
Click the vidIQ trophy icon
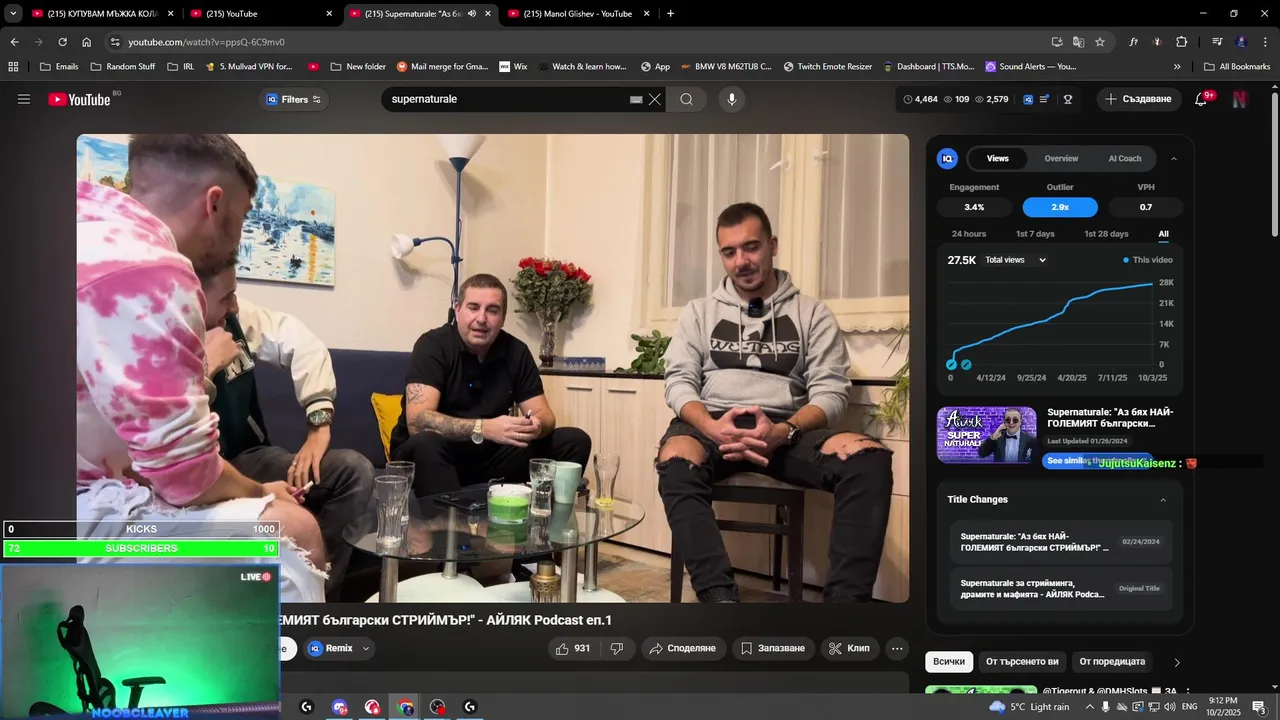pos(1068,99)
